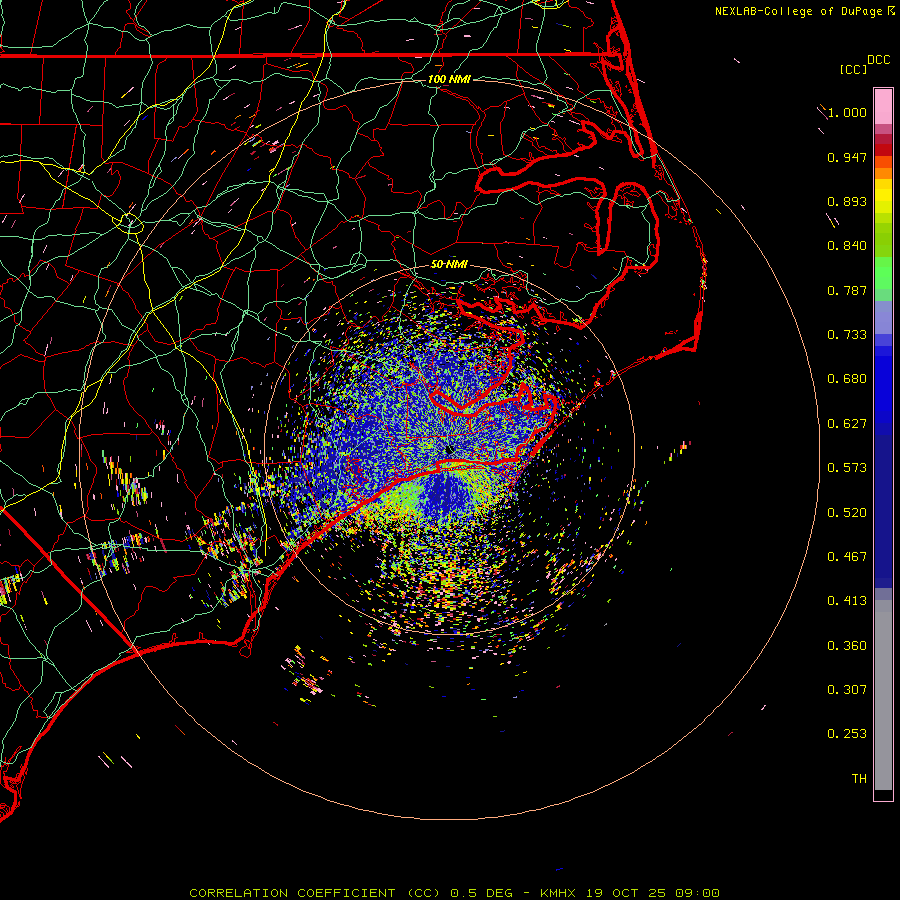The height and width of the screenshot is (900, 900).
Task: Select the 1.000 scale value
Action: pos(847,112)
